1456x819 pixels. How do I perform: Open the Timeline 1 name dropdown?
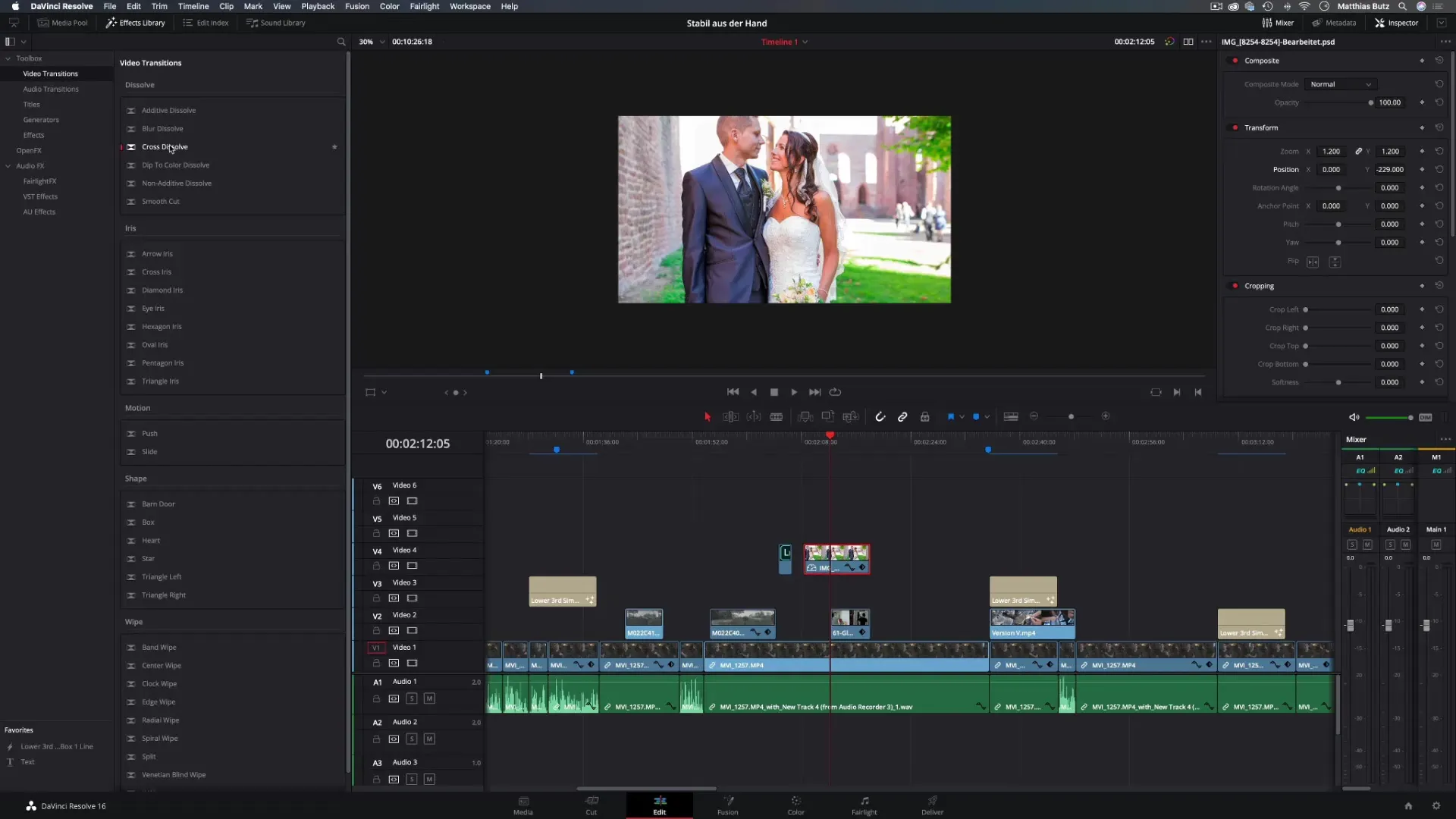(x=805, y=42)
